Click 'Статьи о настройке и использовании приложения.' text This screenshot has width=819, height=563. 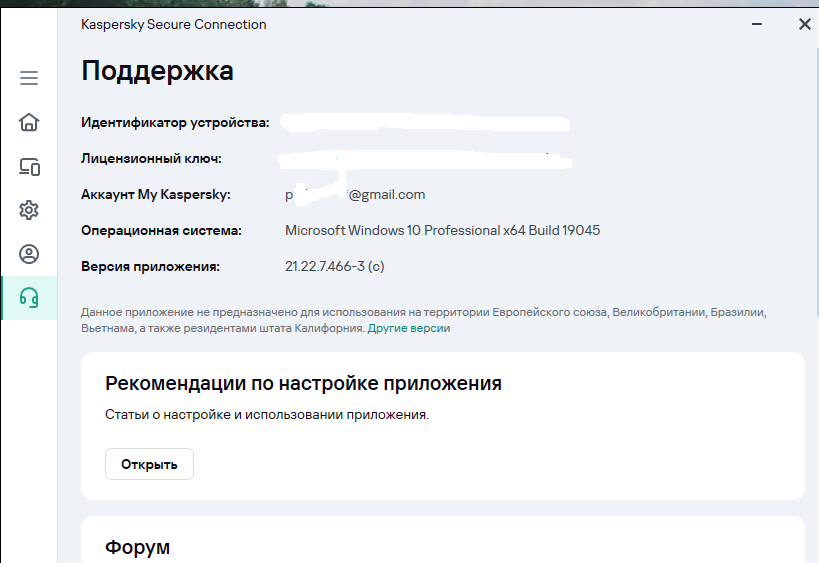(x=267, y=415)
